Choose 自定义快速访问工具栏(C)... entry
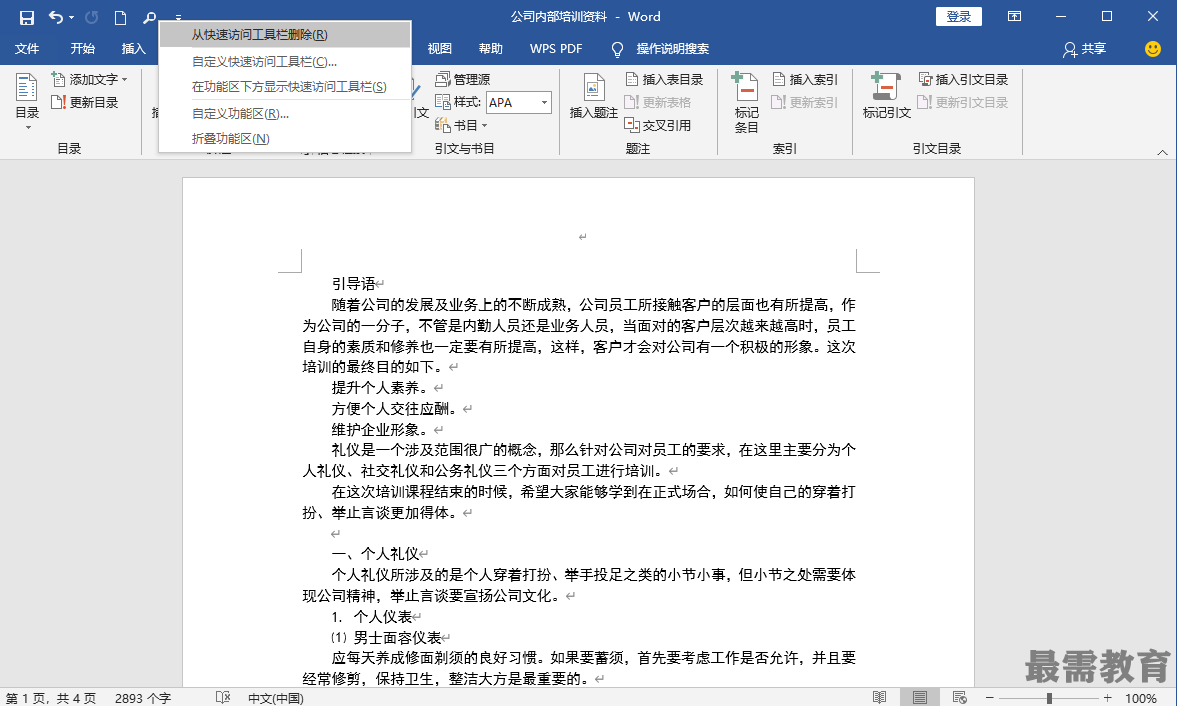 coord(285,62)
